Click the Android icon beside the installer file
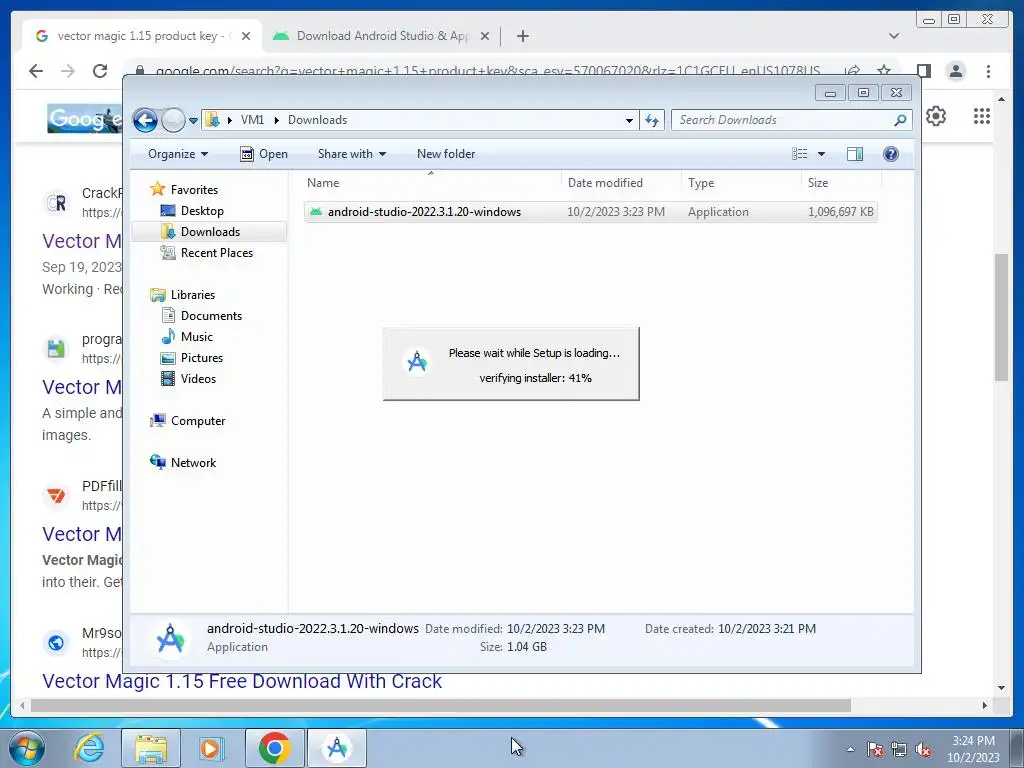Screen dimensions: 1024x768 316,212
